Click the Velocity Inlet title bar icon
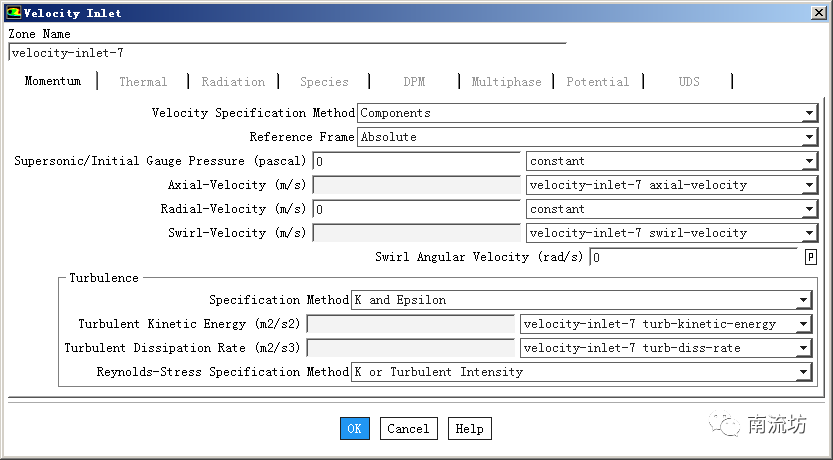 [x=13, y=13]
